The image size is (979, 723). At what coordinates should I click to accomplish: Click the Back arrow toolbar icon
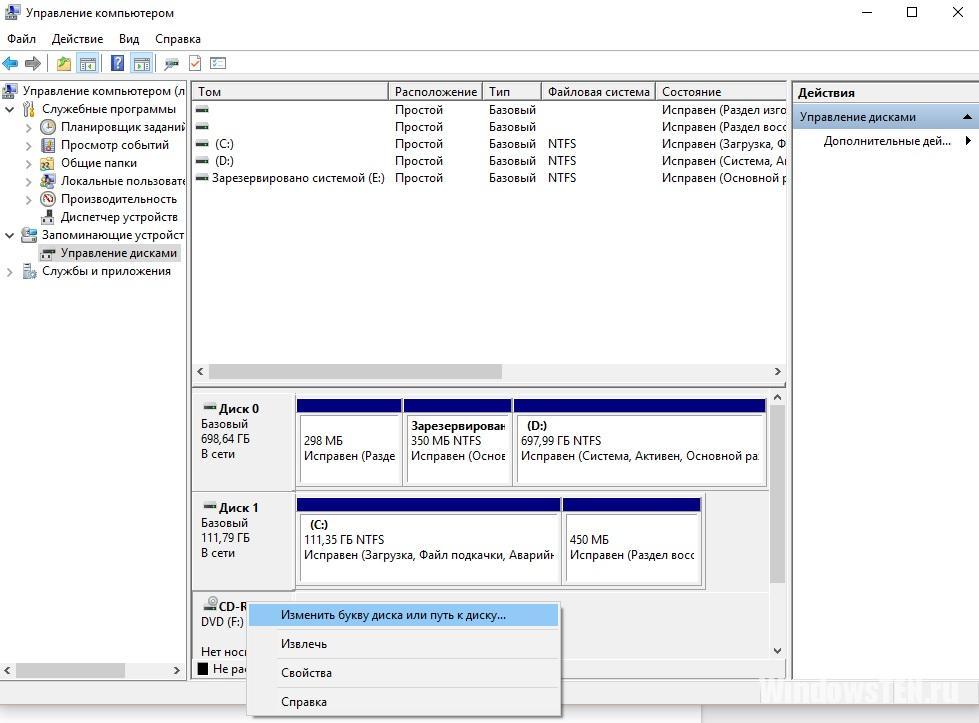coord(11,63)
